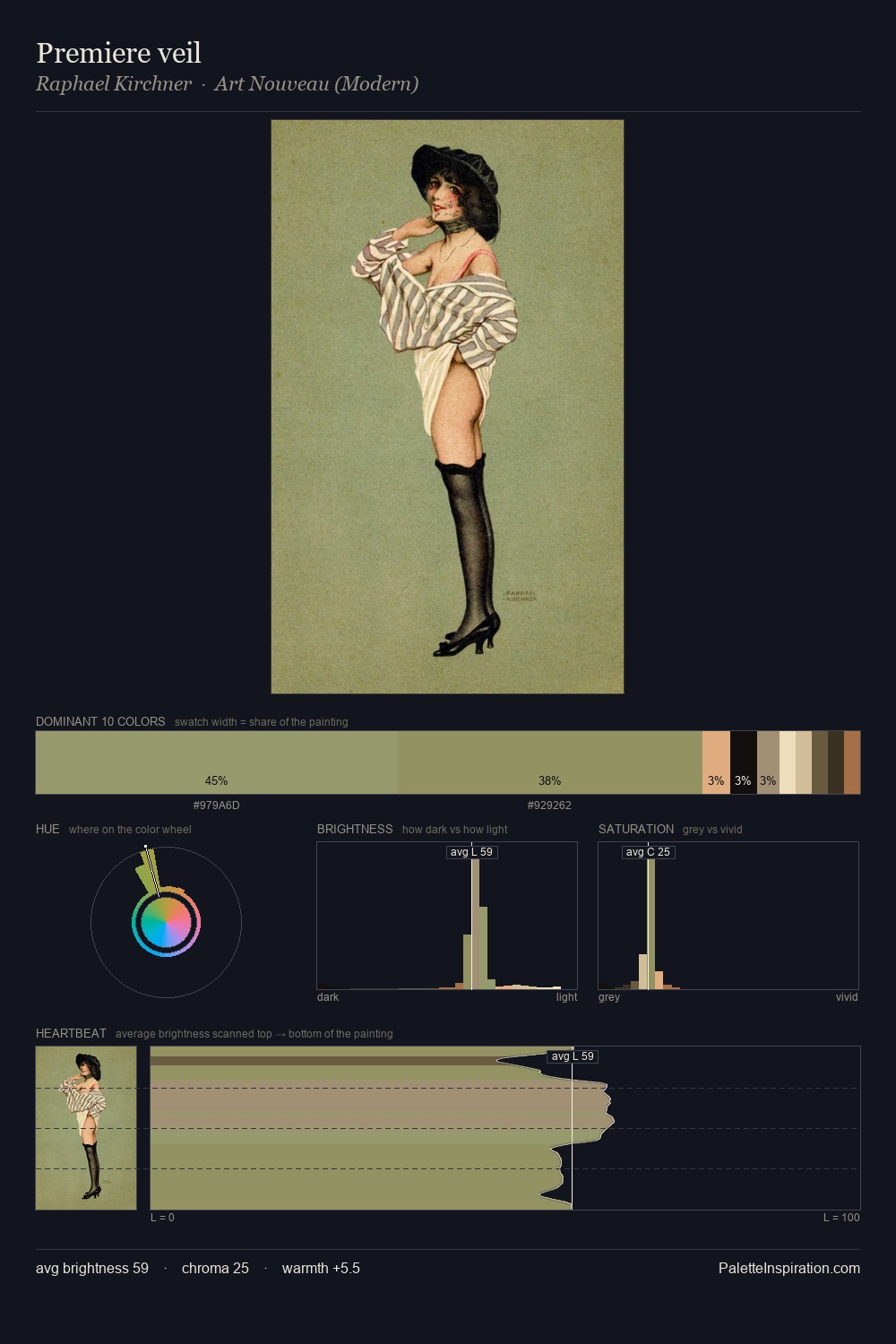Click the 'HEARTBEAT' section heading
Viewport: 896px width, 1344px height.
pyautogui.click(x=71, y=1033)
